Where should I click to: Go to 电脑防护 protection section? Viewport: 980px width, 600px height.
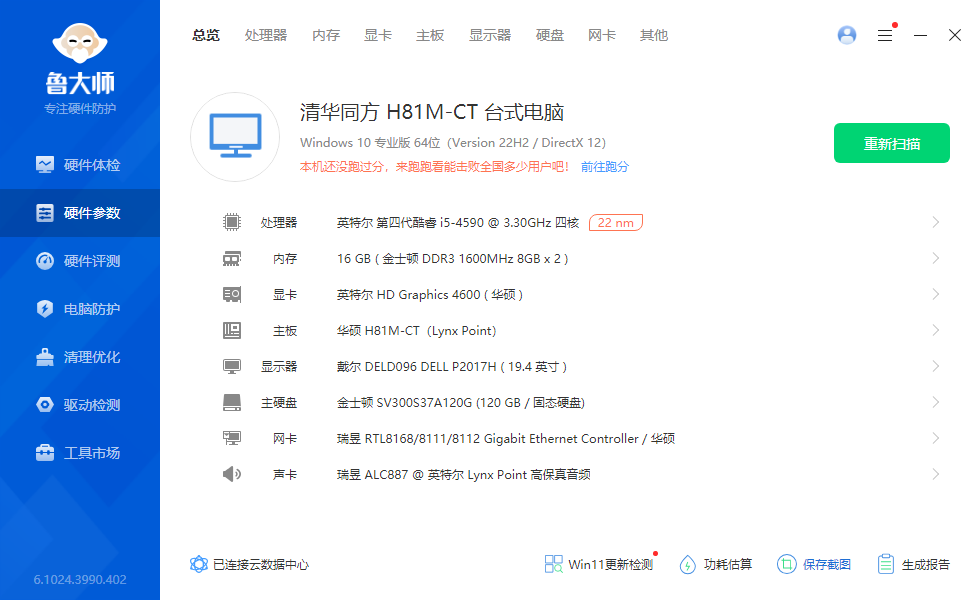79,309
